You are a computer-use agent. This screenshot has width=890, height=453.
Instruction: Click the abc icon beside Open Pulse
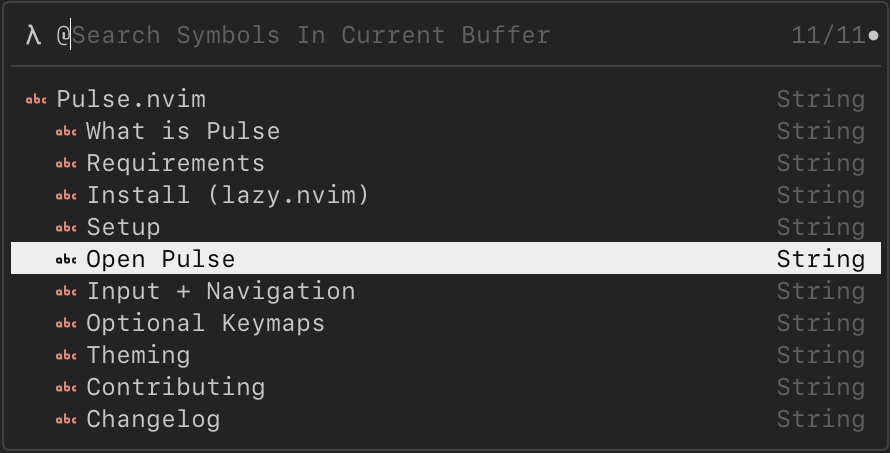(x=66, y=259)
